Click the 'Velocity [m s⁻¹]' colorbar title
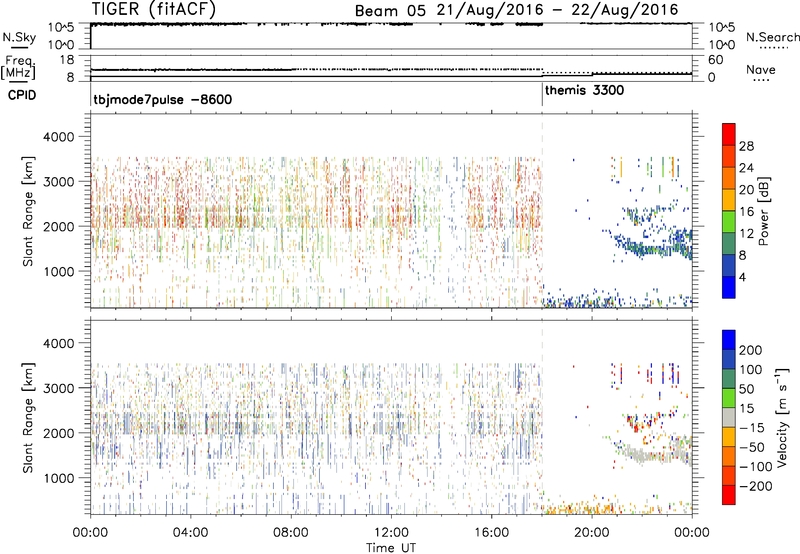 [x=781, y=417]
